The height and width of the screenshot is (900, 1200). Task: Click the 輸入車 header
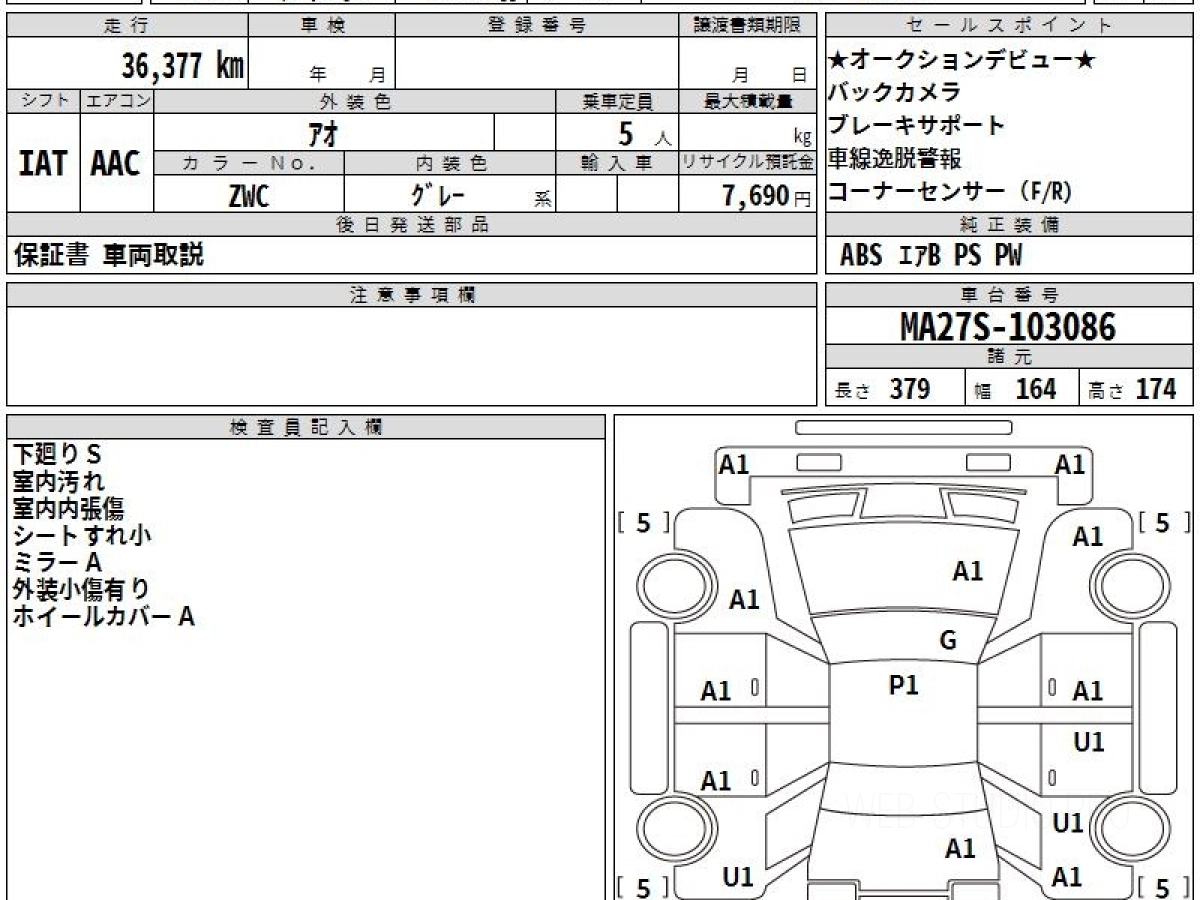tap(617, 163)
